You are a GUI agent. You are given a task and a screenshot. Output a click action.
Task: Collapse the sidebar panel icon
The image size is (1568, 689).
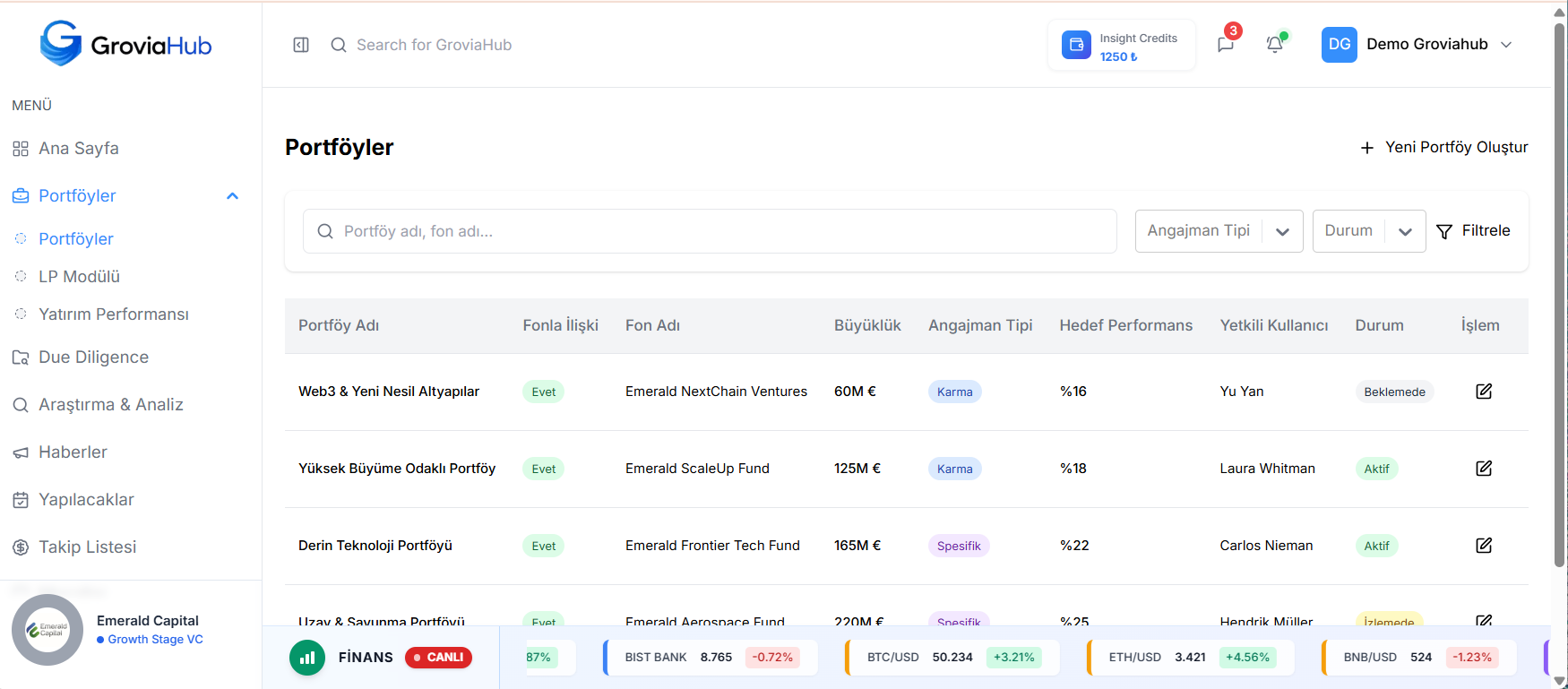pos(301,45)
